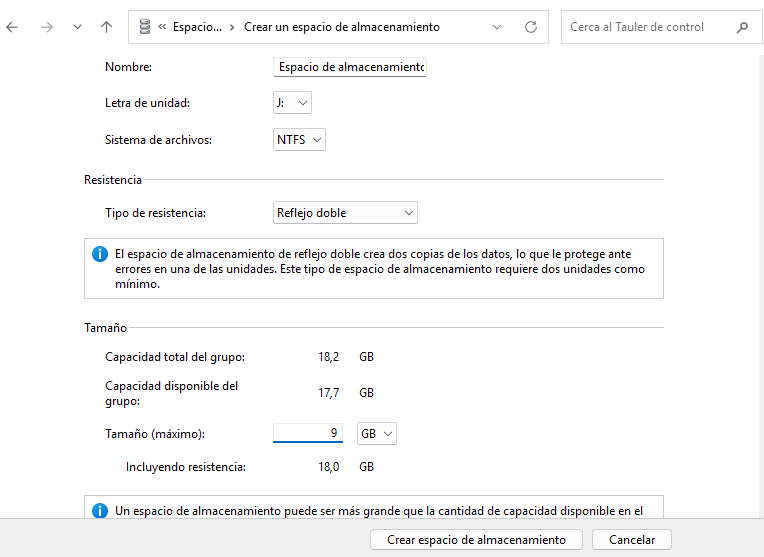Click the Back navigation arrow

click(13, 27)
